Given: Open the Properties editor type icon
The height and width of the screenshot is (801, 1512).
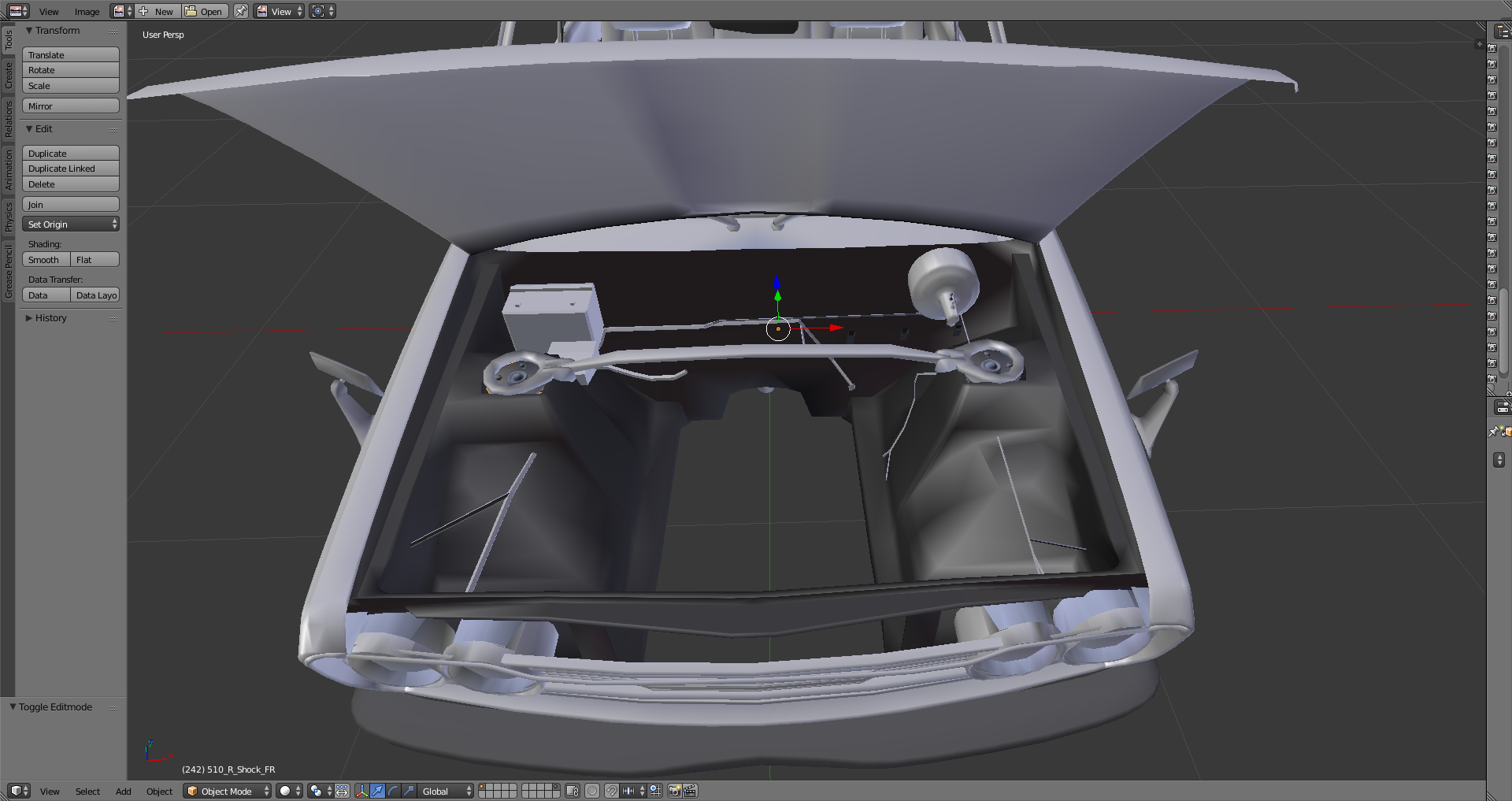Looking at the screenshot, I should click(1502, 407).
